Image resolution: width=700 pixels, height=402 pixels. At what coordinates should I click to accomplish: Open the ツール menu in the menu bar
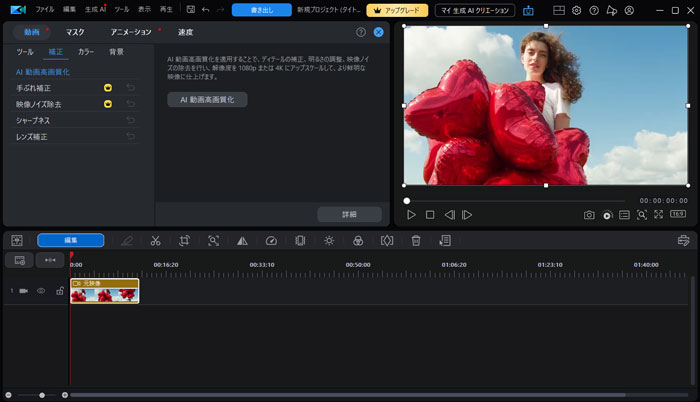[x=121, y=9]
